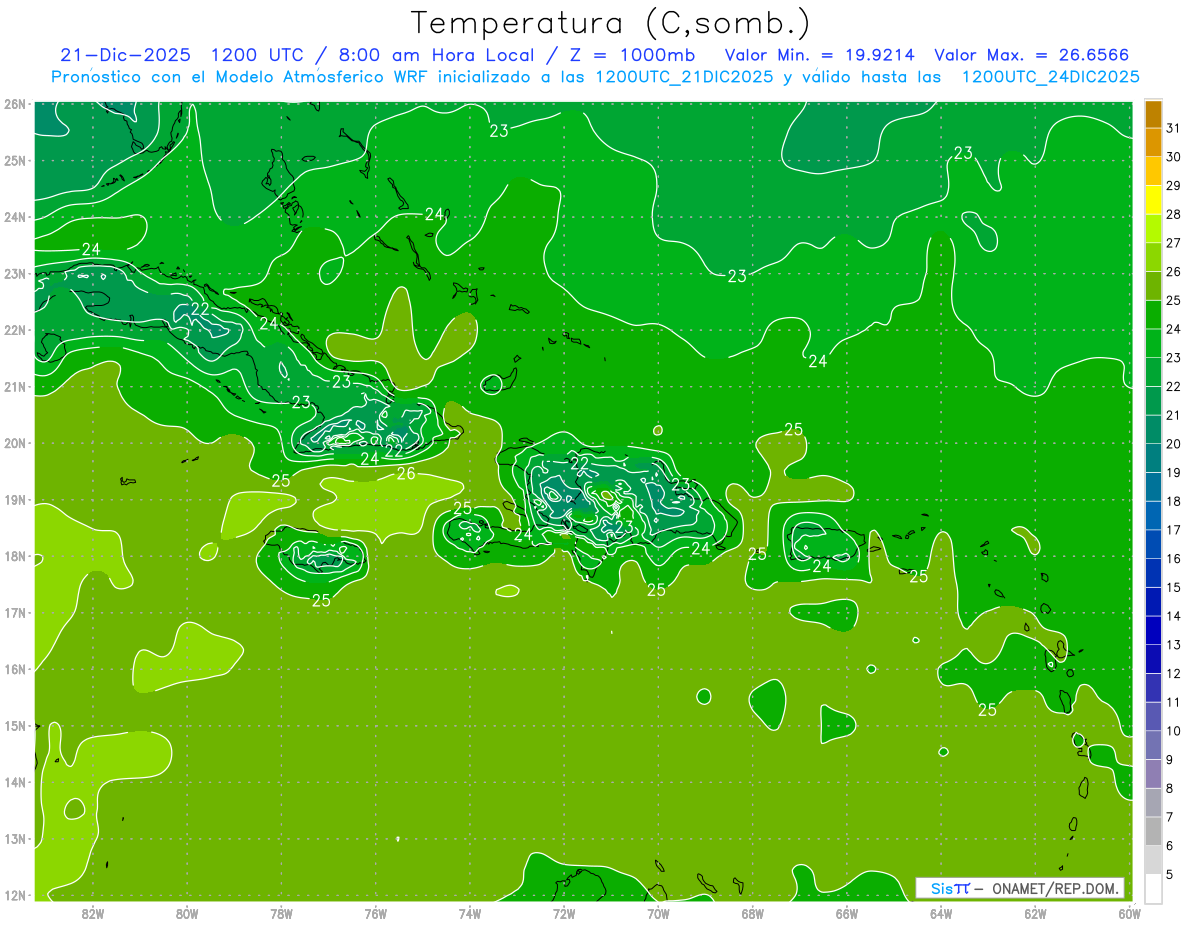Click the 25N latitude axis label

pos(15,160)
